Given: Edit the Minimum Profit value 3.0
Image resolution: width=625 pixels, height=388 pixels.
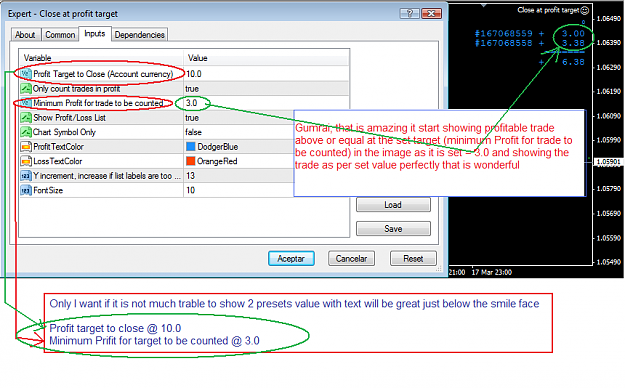Looking at the screenshot, I should pos(192,103).
